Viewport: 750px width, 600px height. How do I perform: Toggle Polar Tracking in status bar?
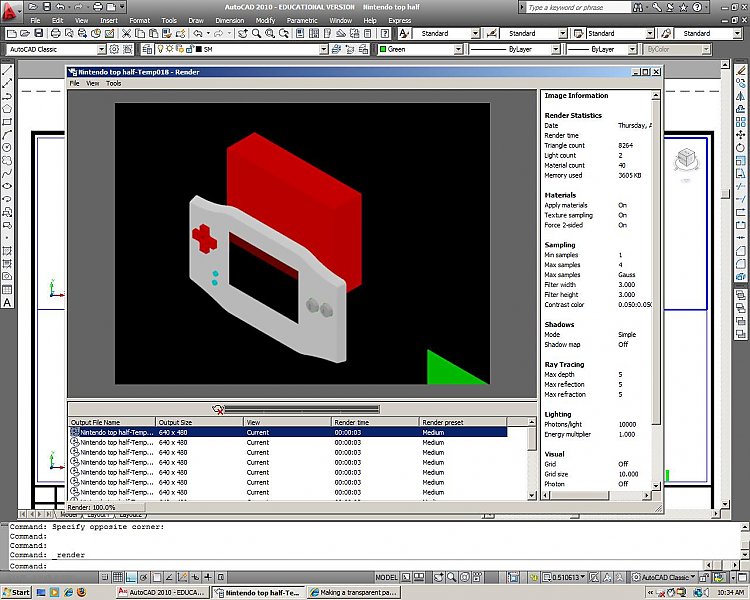pyautogui.click(x=143, y=577)
